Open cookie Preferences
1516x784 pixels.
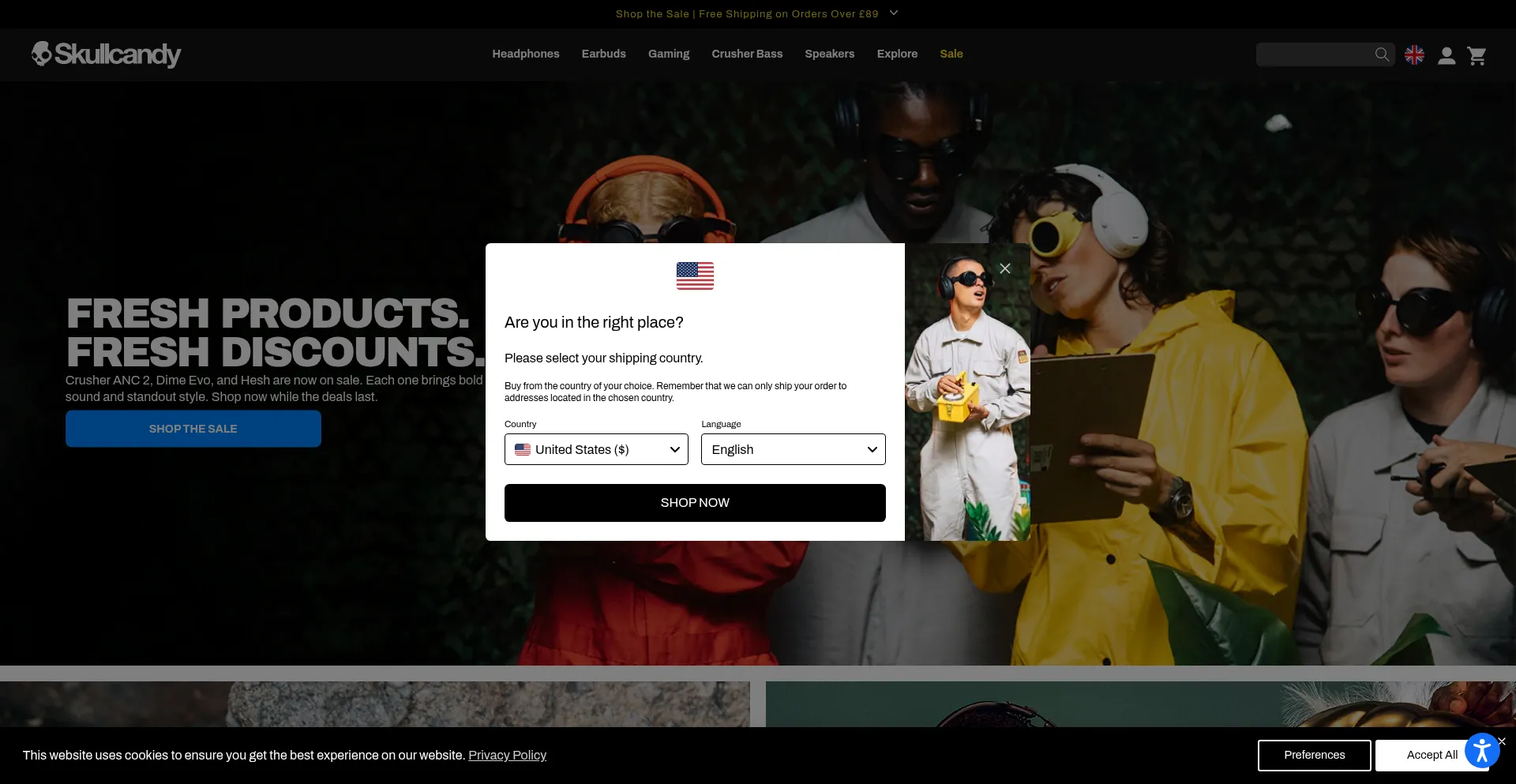(1315, 756)
